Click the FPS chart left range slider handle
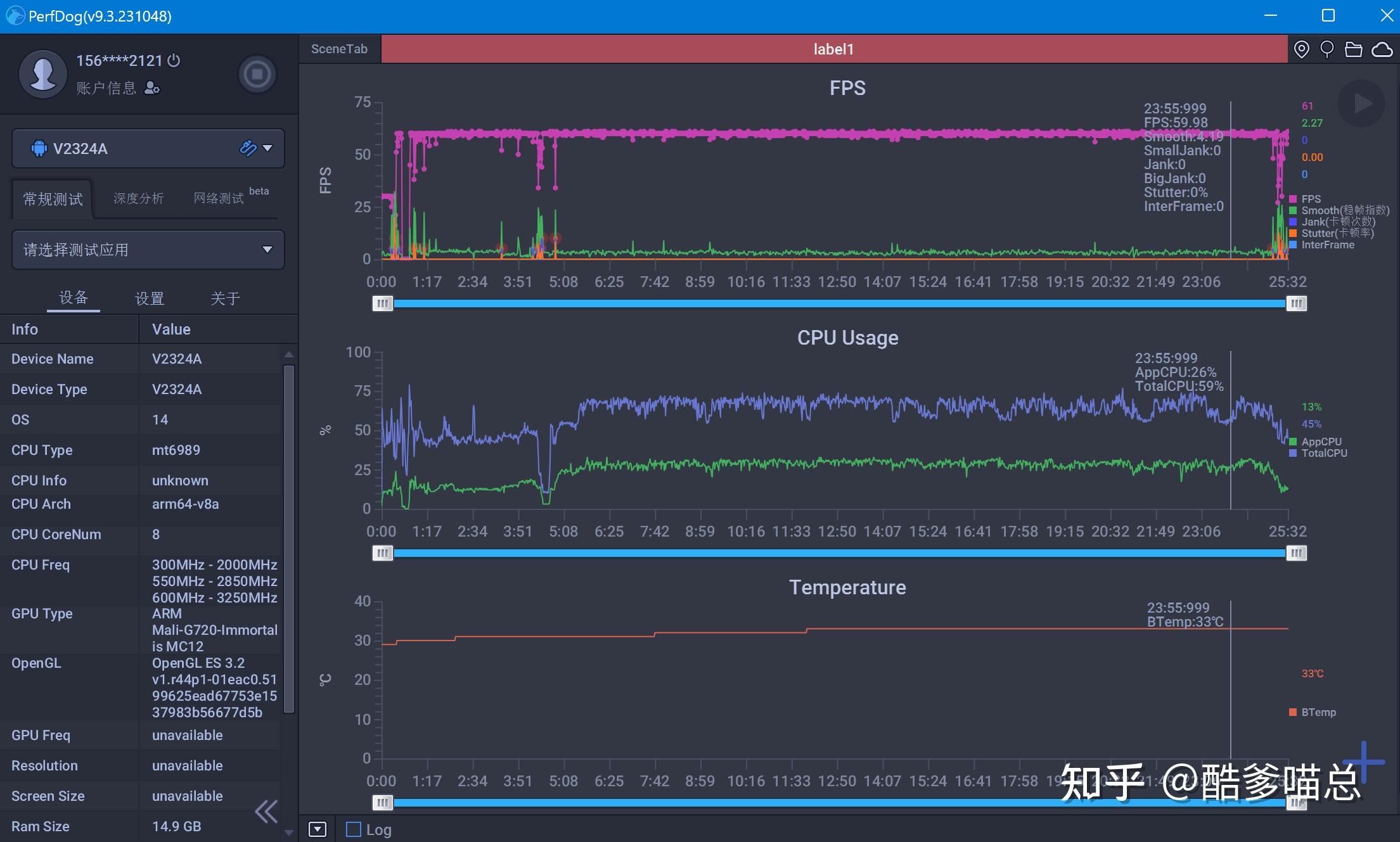The image size is (1400, 842). pos(382,303)
